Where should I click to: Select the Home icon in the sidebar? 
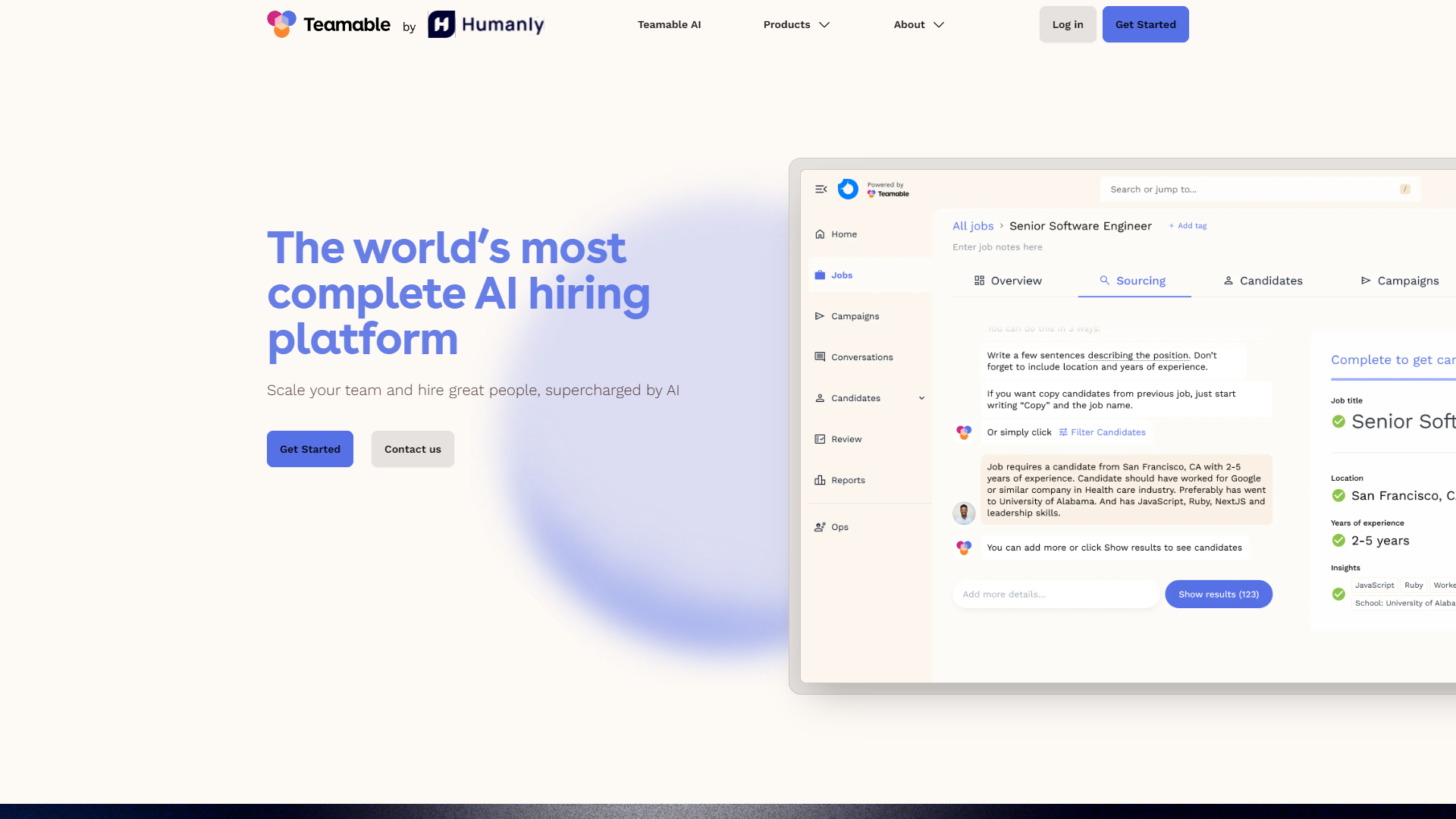[821, 234]
